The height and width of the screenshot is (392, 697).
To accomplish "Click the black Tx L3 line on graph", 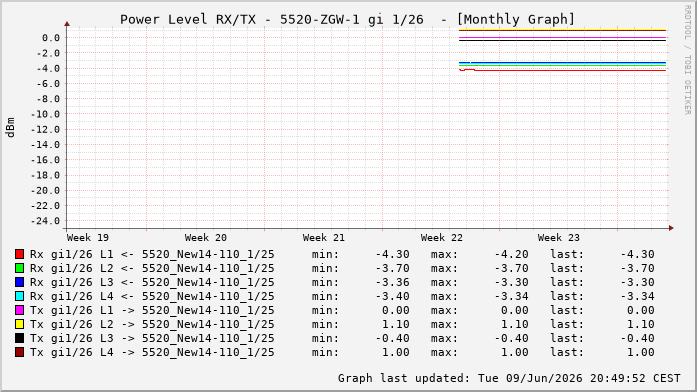I will coord(562,40).
